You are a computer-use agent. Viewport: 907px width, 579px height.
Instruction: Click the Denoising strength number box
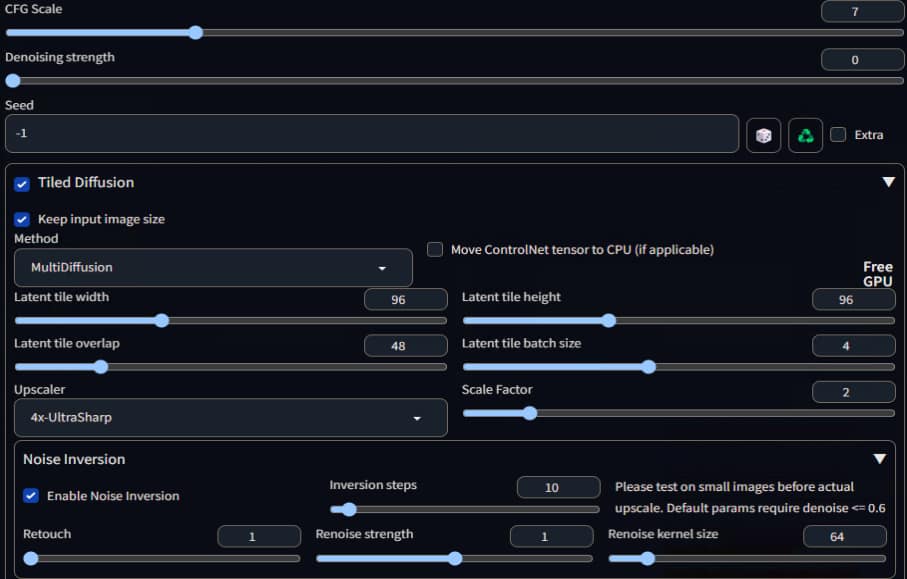pyautogui.click(x=855, y=60)
